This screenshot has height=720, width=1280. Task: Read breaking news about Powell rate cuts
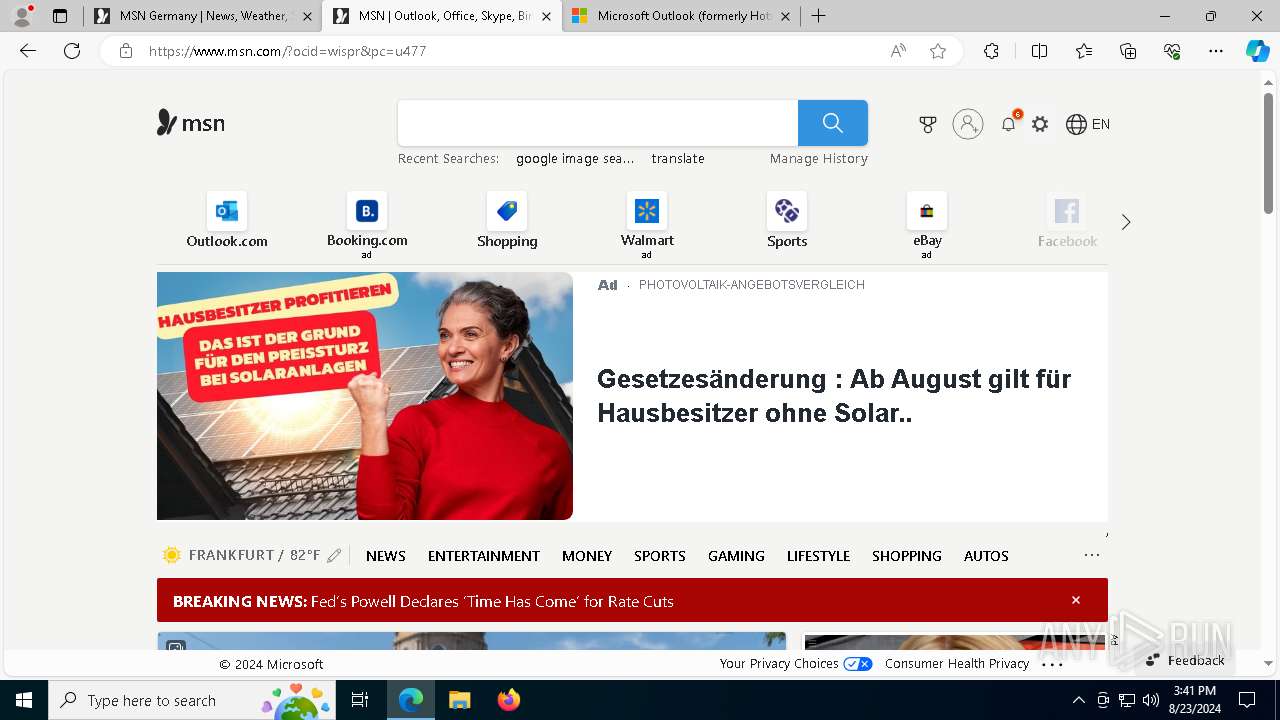pyautogui.click(x=423, y=601)
